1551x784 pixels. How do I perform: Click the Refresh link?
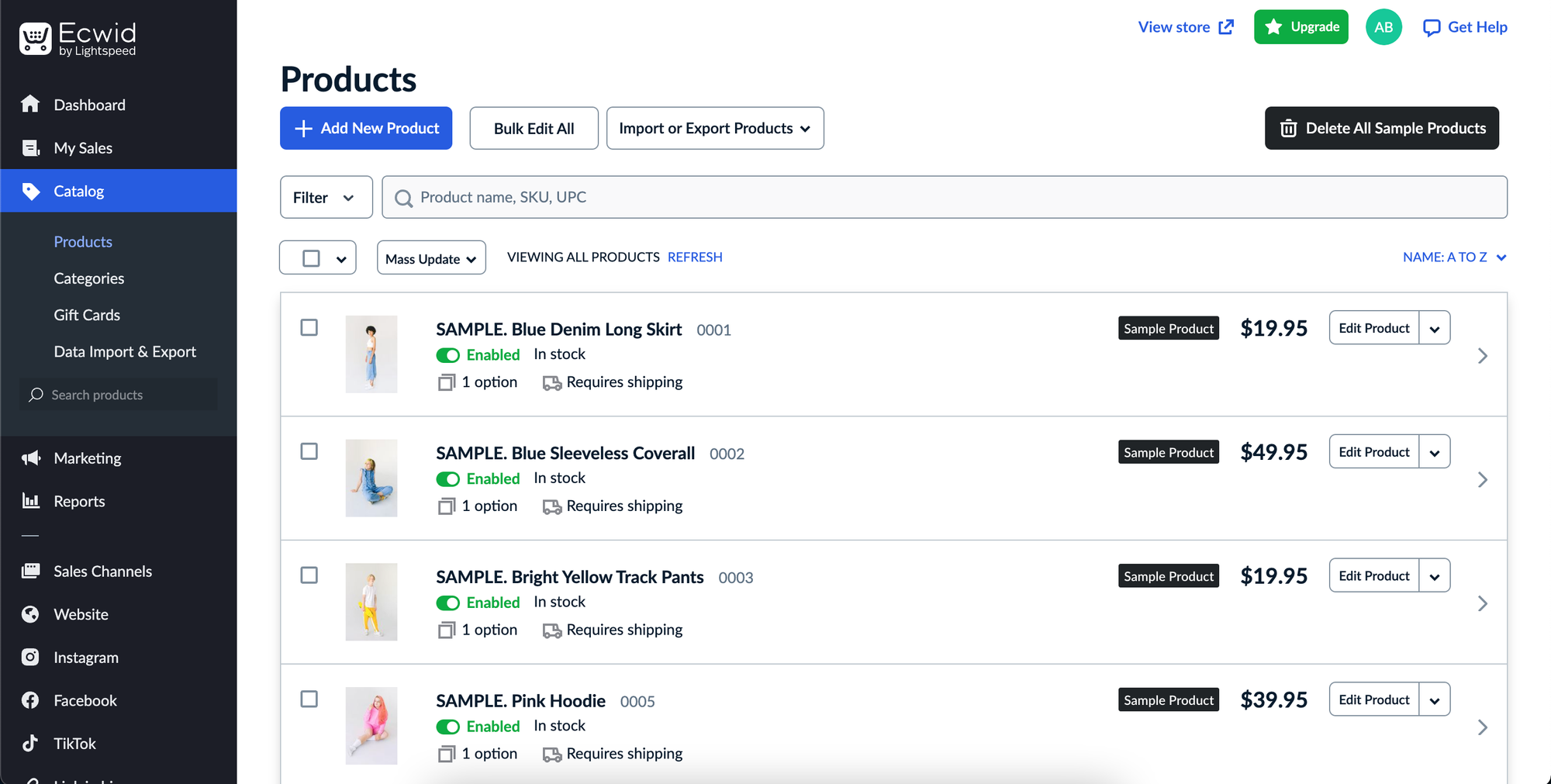[x=695, y=257]
